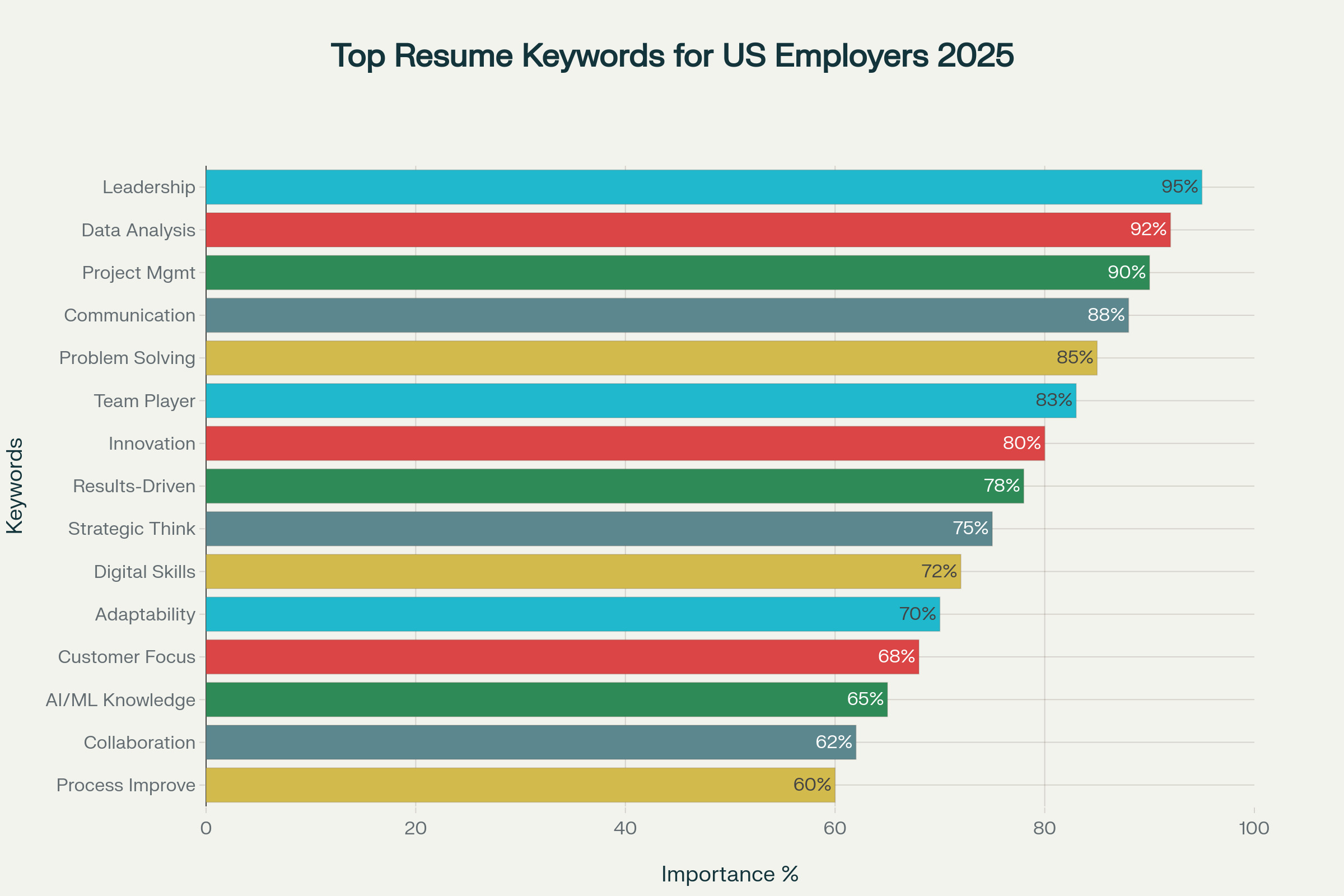Image resolution: width=1344 pixels, height=896 pixels.
Task: Click the chart title text
Action: point(672,57)
